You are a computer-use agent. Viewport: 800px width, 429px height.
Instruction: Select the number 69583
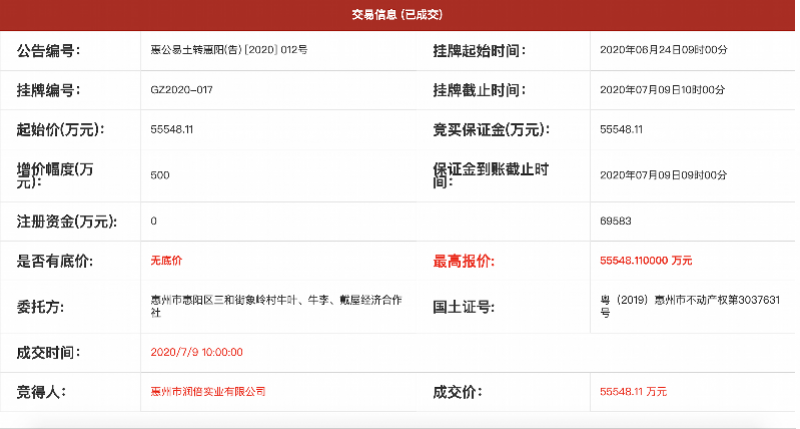(x=615, y=221)
